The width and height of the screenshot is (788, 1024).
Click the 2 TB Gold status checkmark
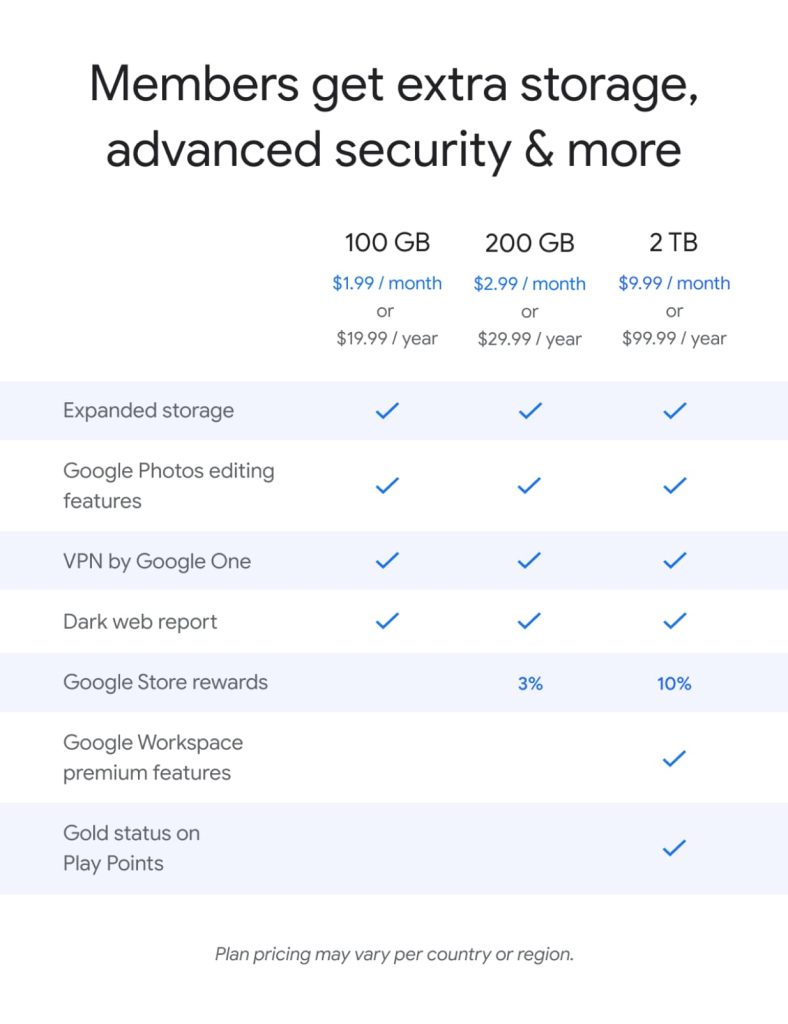(675, 848)
